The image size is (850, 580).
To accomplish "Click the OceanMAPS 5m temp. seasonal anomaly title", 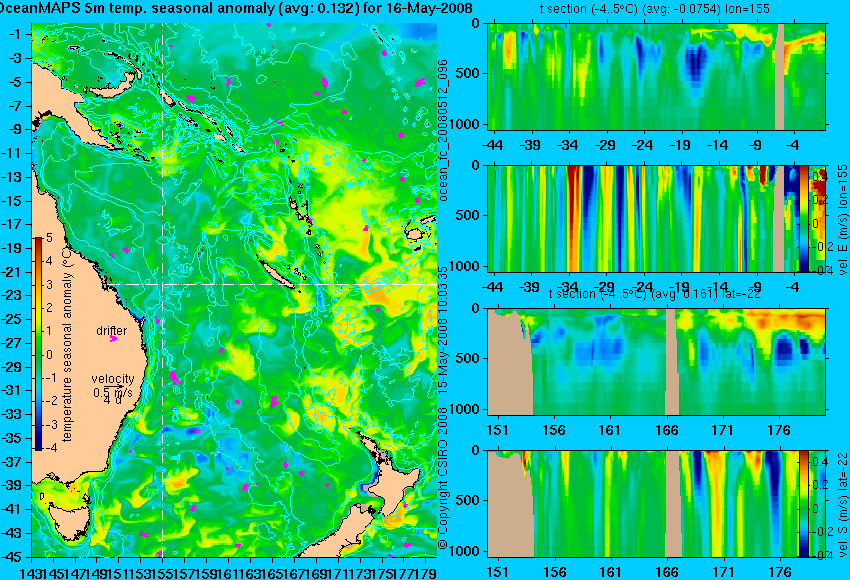I will [x=236, y=8].
